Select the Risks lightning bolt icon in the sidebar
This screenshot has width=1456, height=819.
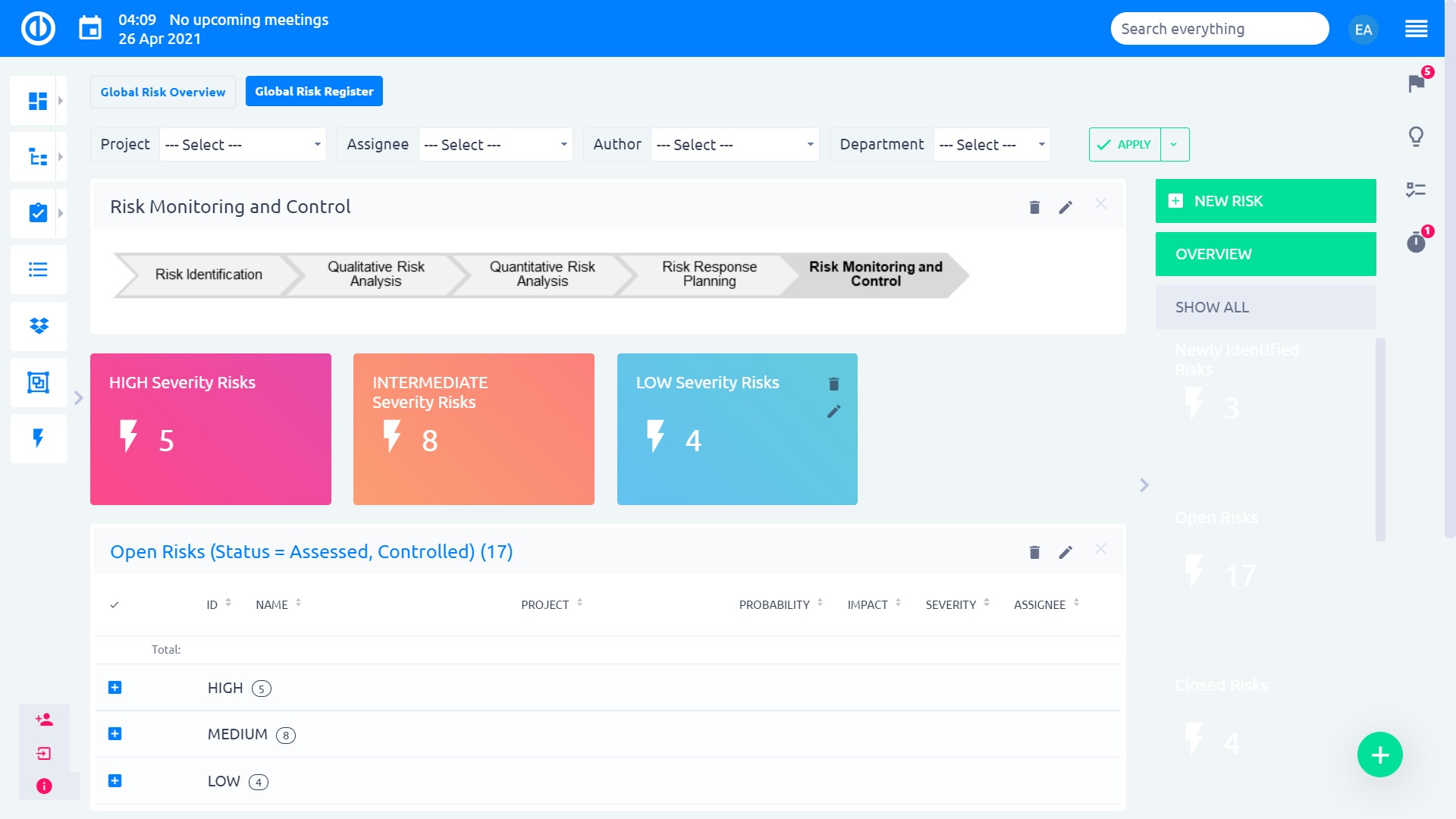pos(37,439)
